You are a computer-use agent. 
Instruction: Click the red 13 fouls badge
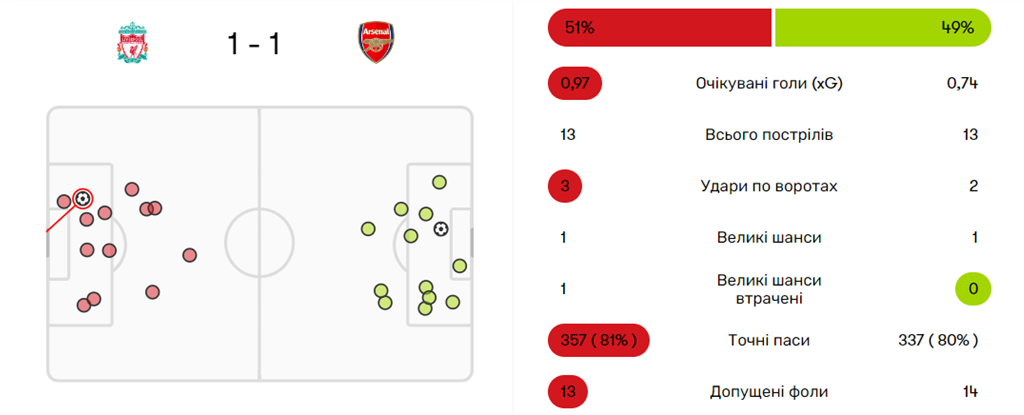pyautogui.click(x=568, y=392)
